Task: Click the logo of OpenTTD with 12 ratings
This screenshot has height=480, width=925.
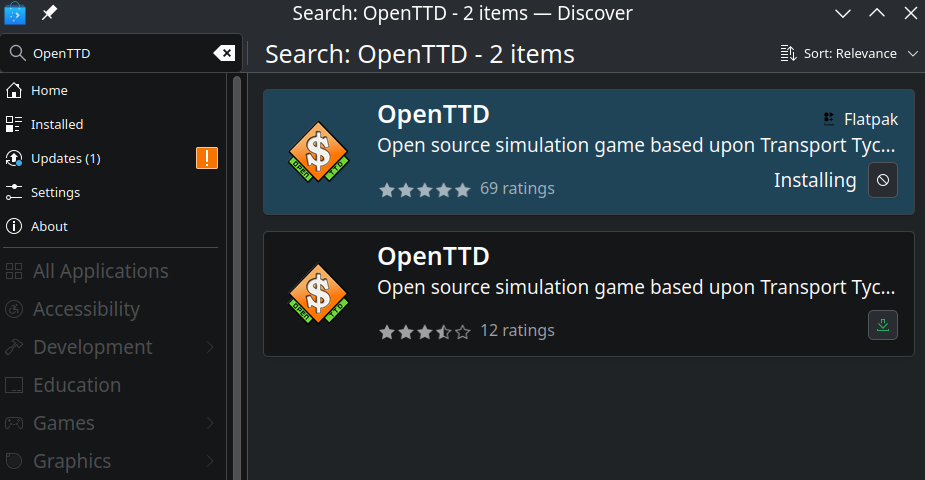Action: [x=319, y=294]
